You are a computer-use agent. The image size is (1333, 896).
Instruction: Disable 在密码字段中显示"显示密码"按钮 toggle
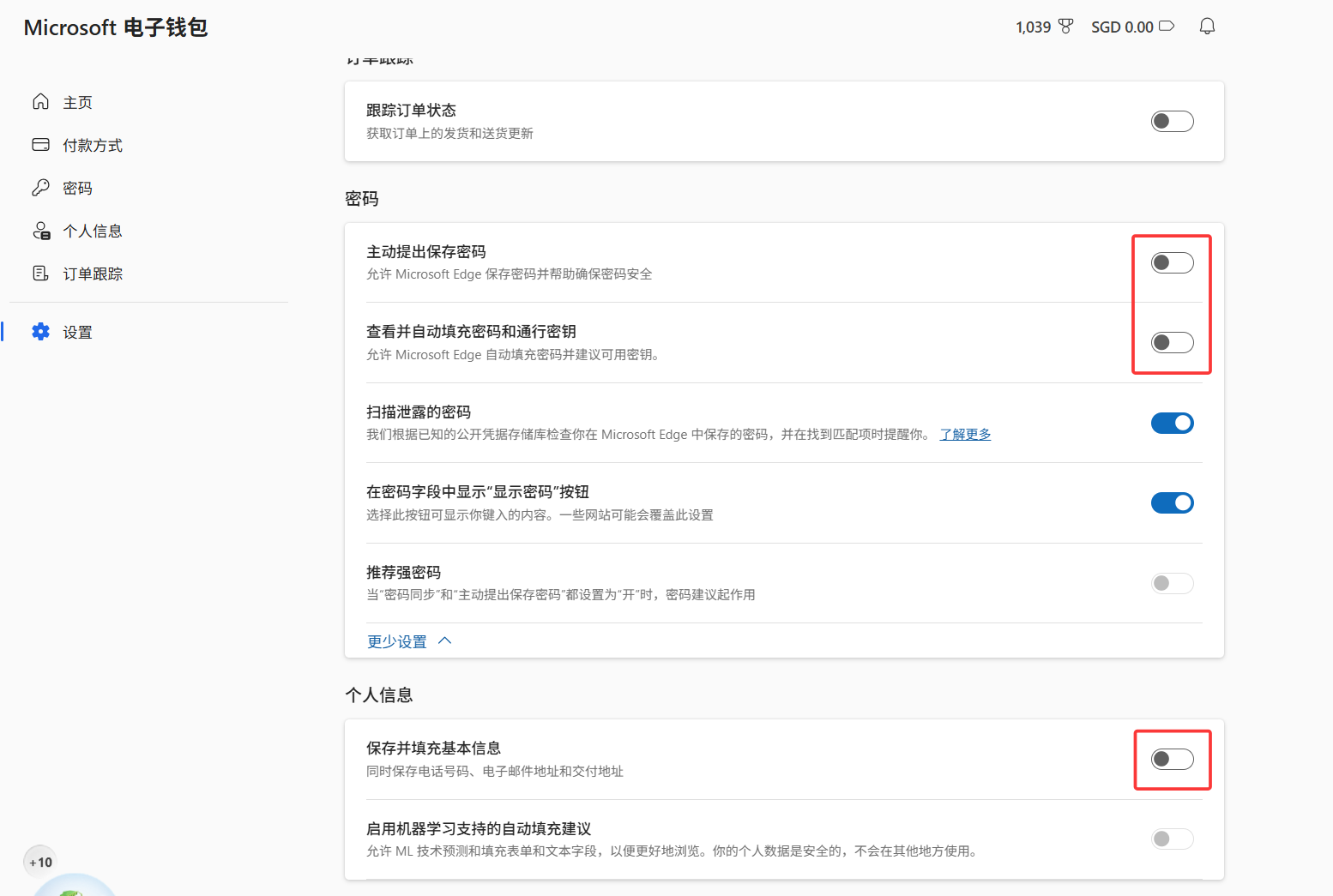coord(1172,502)
